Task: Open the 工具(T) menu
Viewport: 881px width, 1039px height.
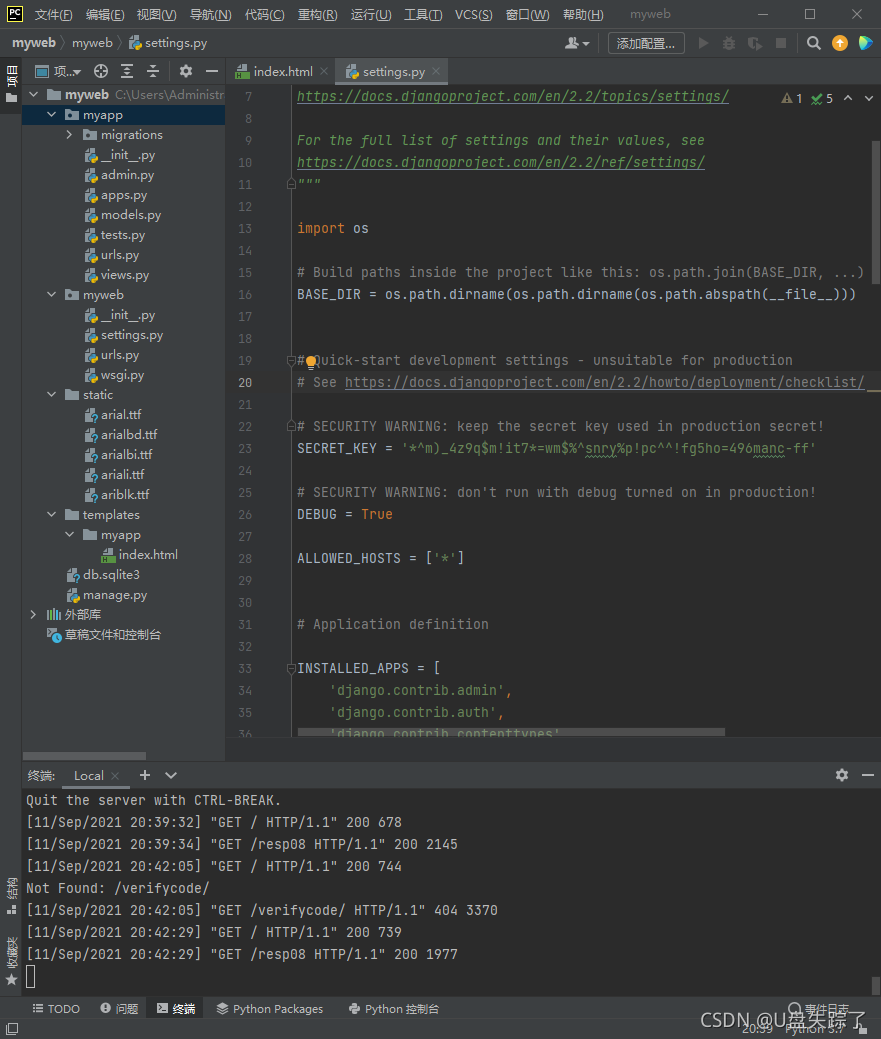Action: tap(423, 15)
